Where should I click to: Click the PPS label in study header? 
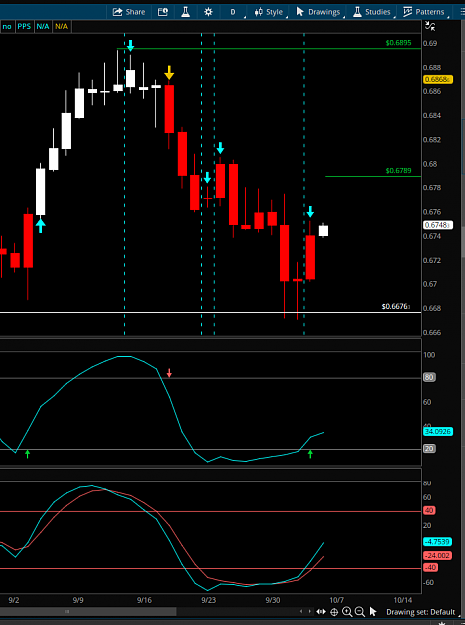coord(24,27)
